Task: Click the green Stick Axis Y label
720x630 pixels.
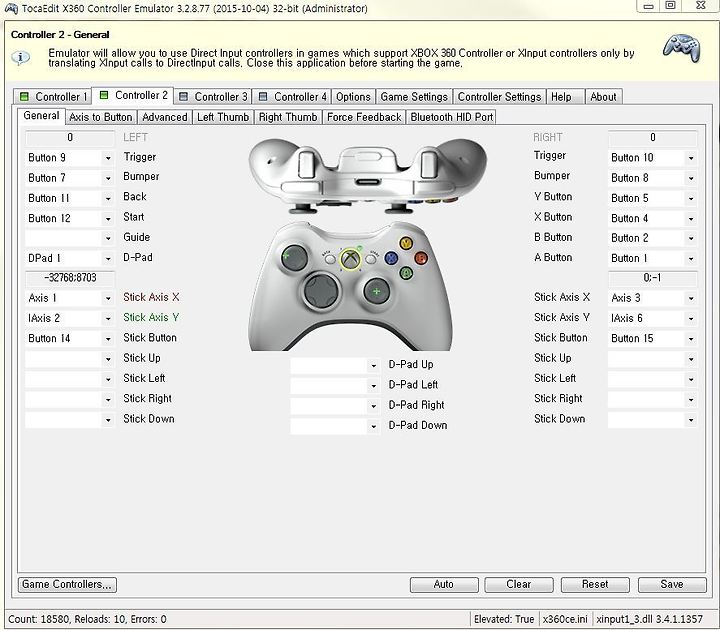Action: [x=151, y=317]
